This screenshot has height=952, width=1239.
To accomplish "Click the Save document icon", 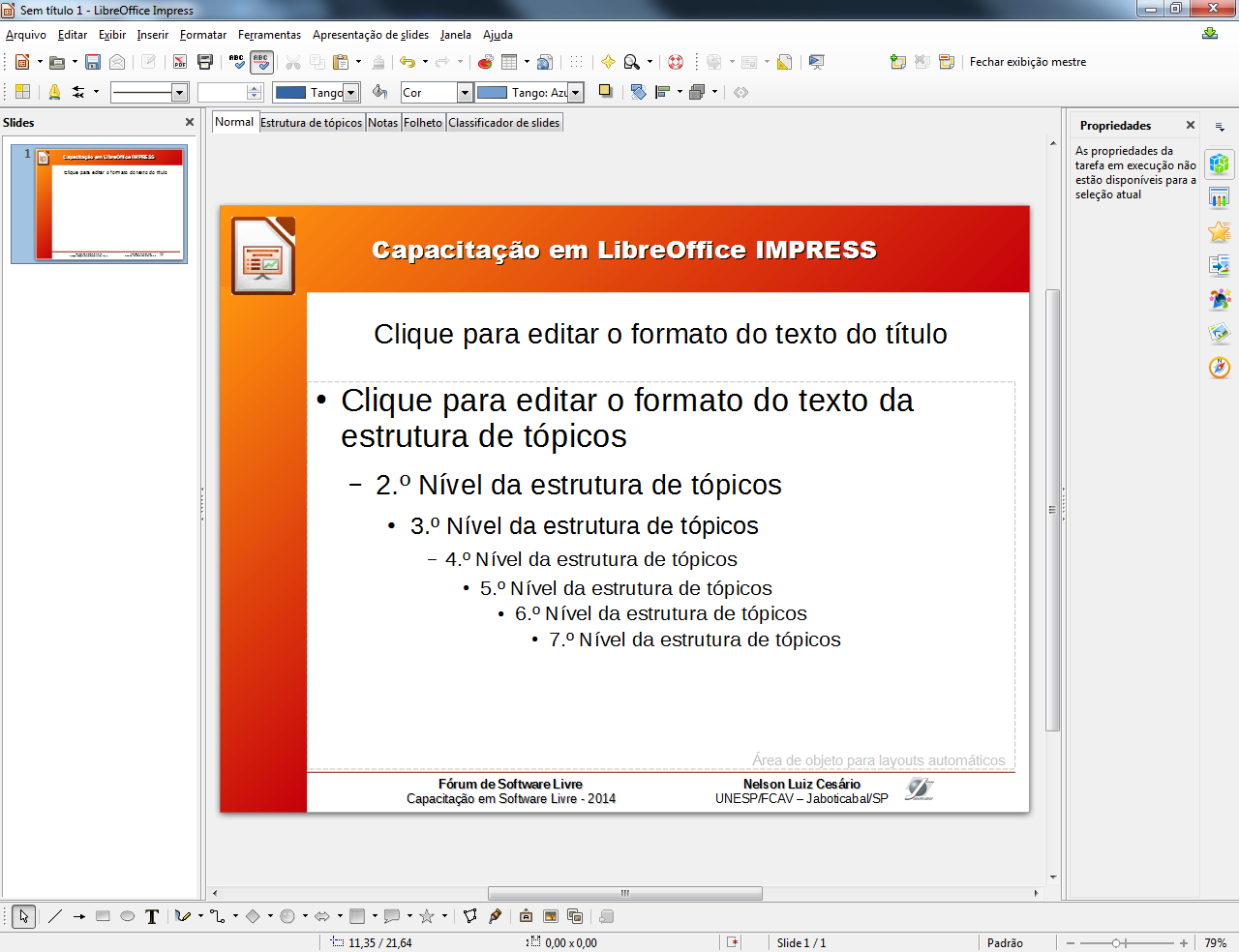I will (x=93, y=62).
